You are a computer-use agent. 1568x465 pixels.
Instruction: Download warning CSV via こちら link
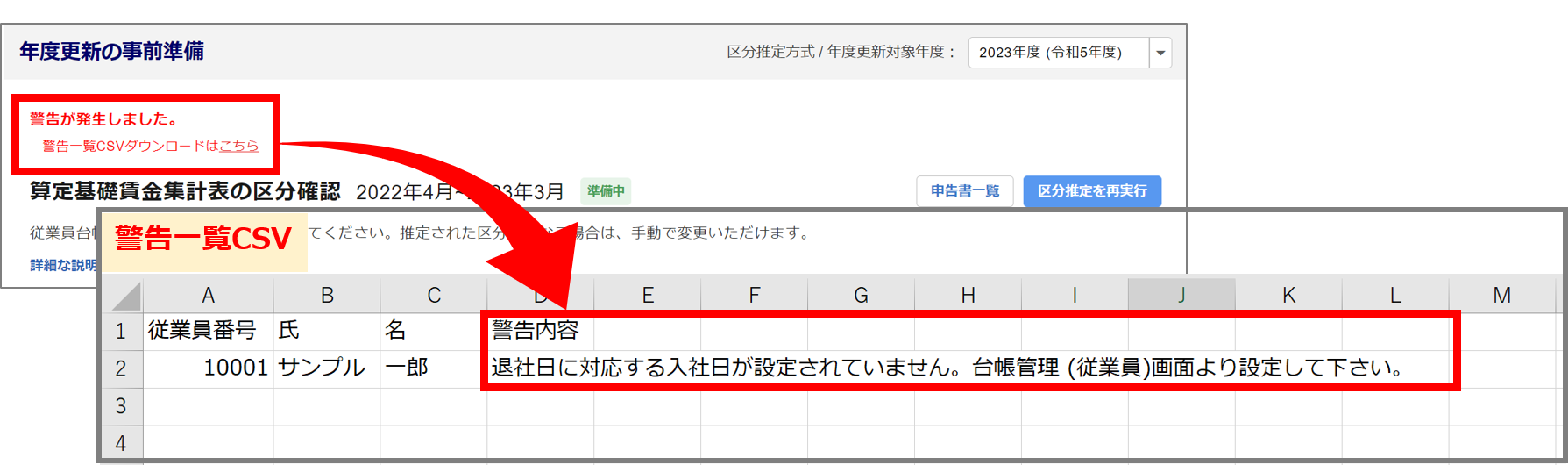pyautogui.click(x=238, y=147)
